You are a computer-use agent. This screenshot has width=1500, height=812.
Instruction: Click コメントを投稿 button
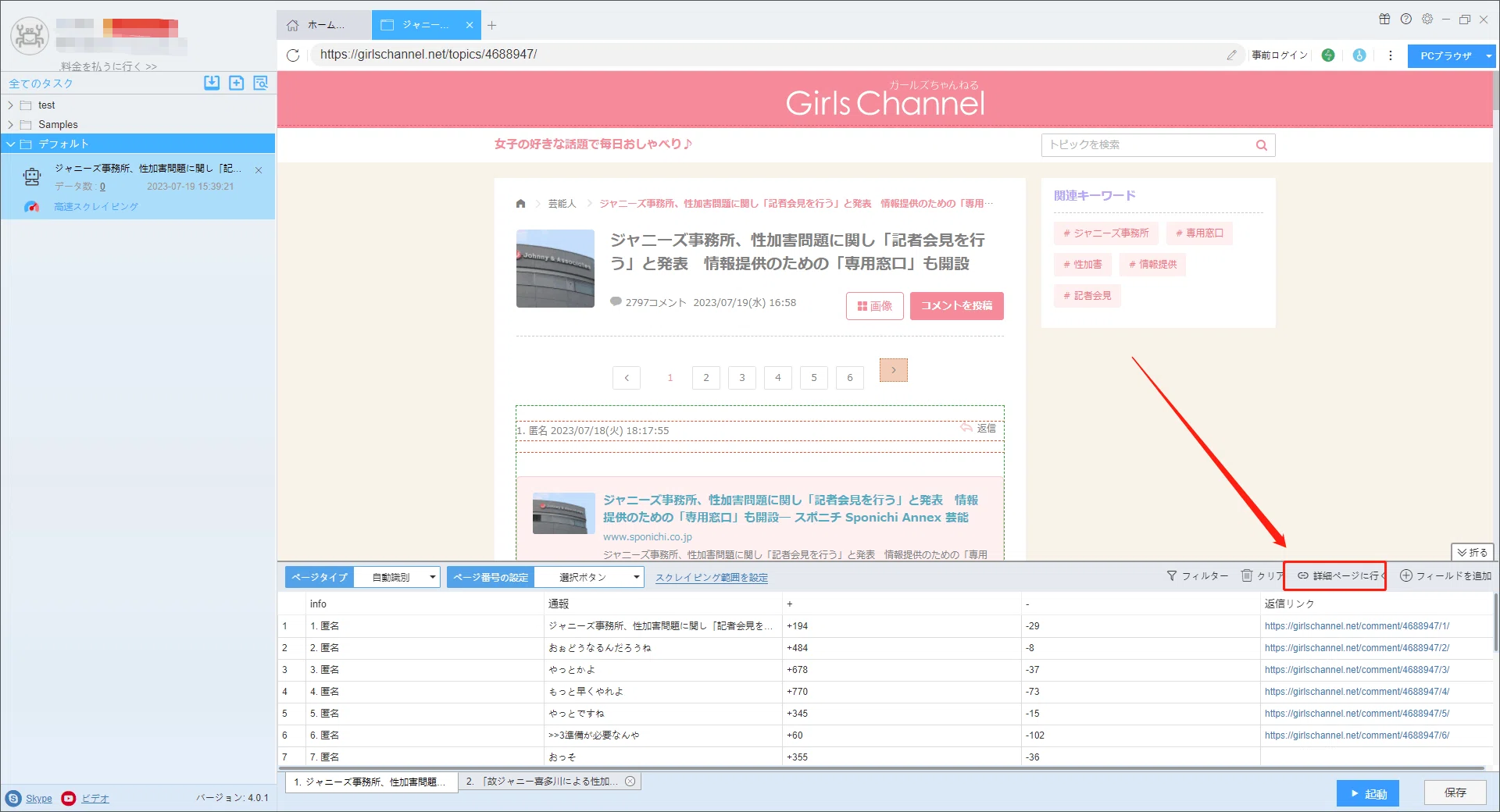pyautogui.click(x=957, y=306)
